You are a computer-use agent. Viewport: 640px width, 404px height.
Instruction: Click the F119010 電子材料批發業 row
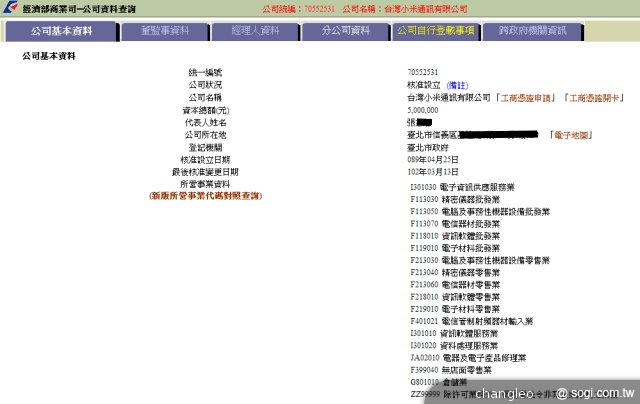coord(455,248)
